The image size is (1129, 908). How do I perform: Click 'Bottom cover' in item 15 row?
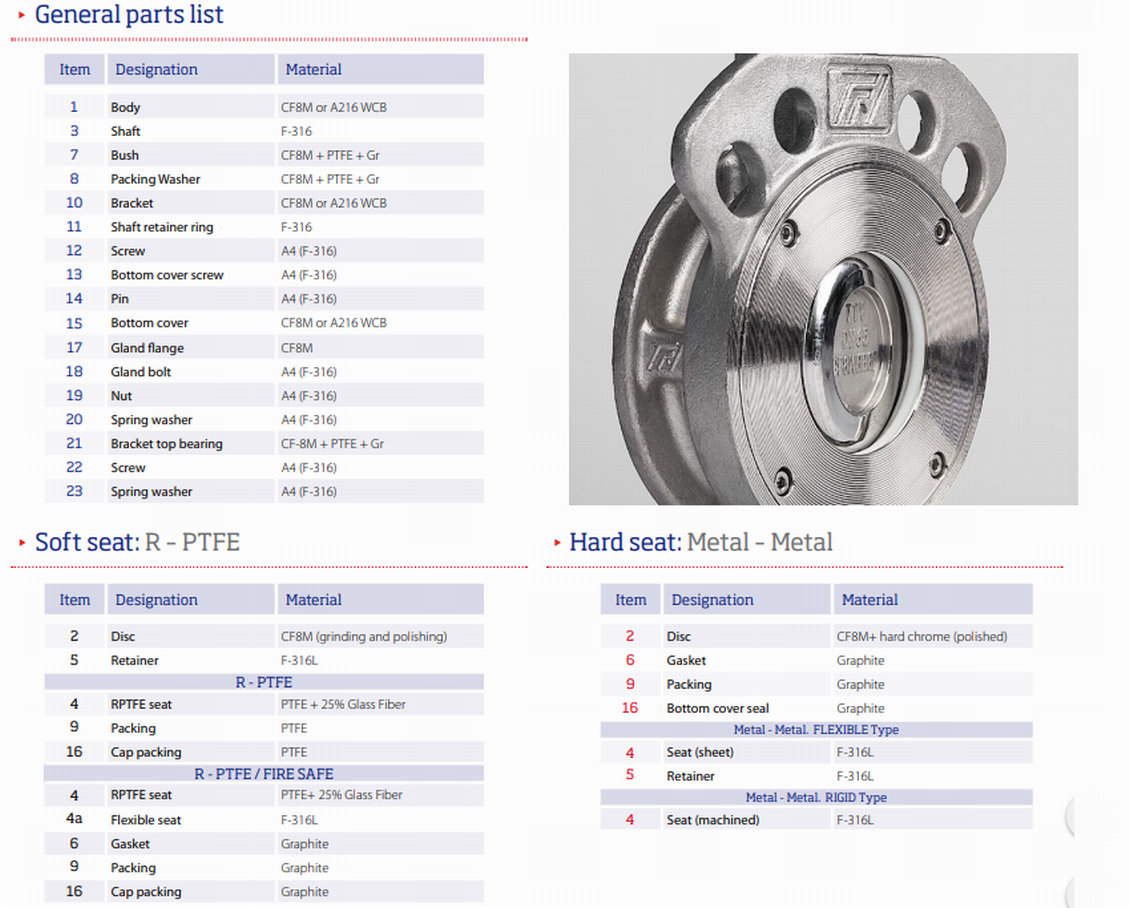[x=149, y=323]
